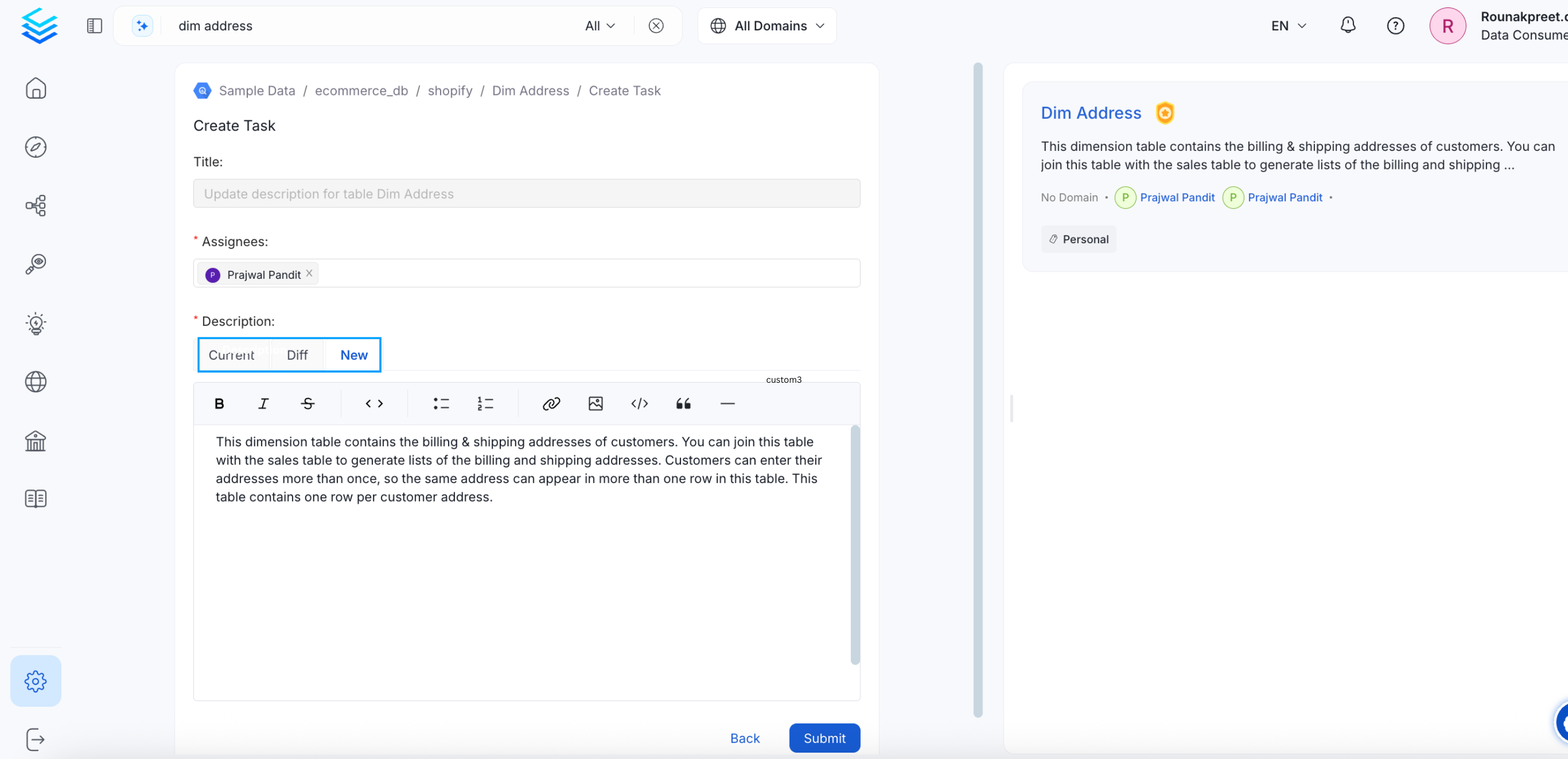The height and width of the screenshot is (759, 1568).
Task: Insert a link using the editor toolbar
Action: 551,403
